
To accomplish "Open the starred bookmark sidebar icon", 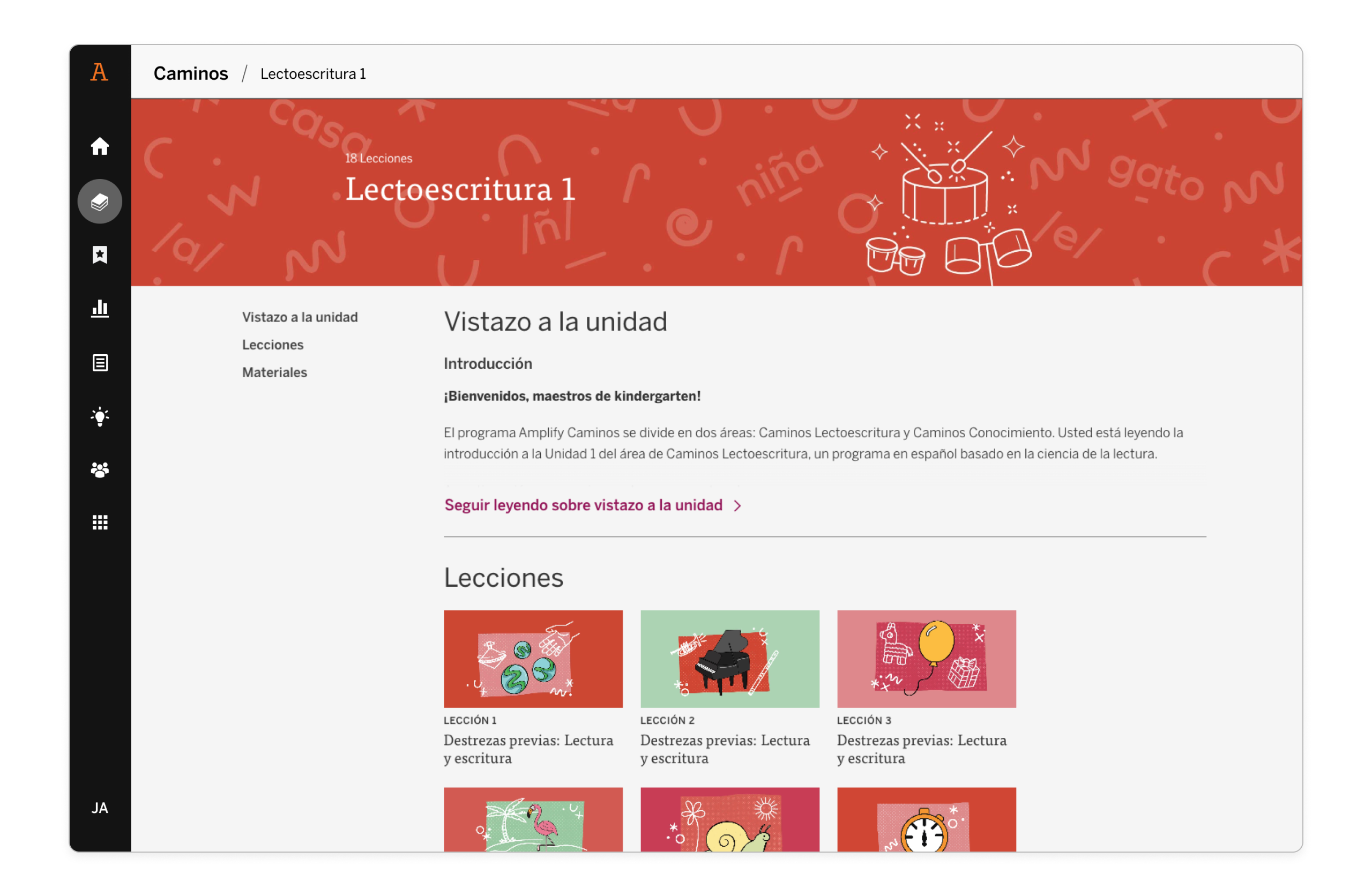I will point(100,254).
